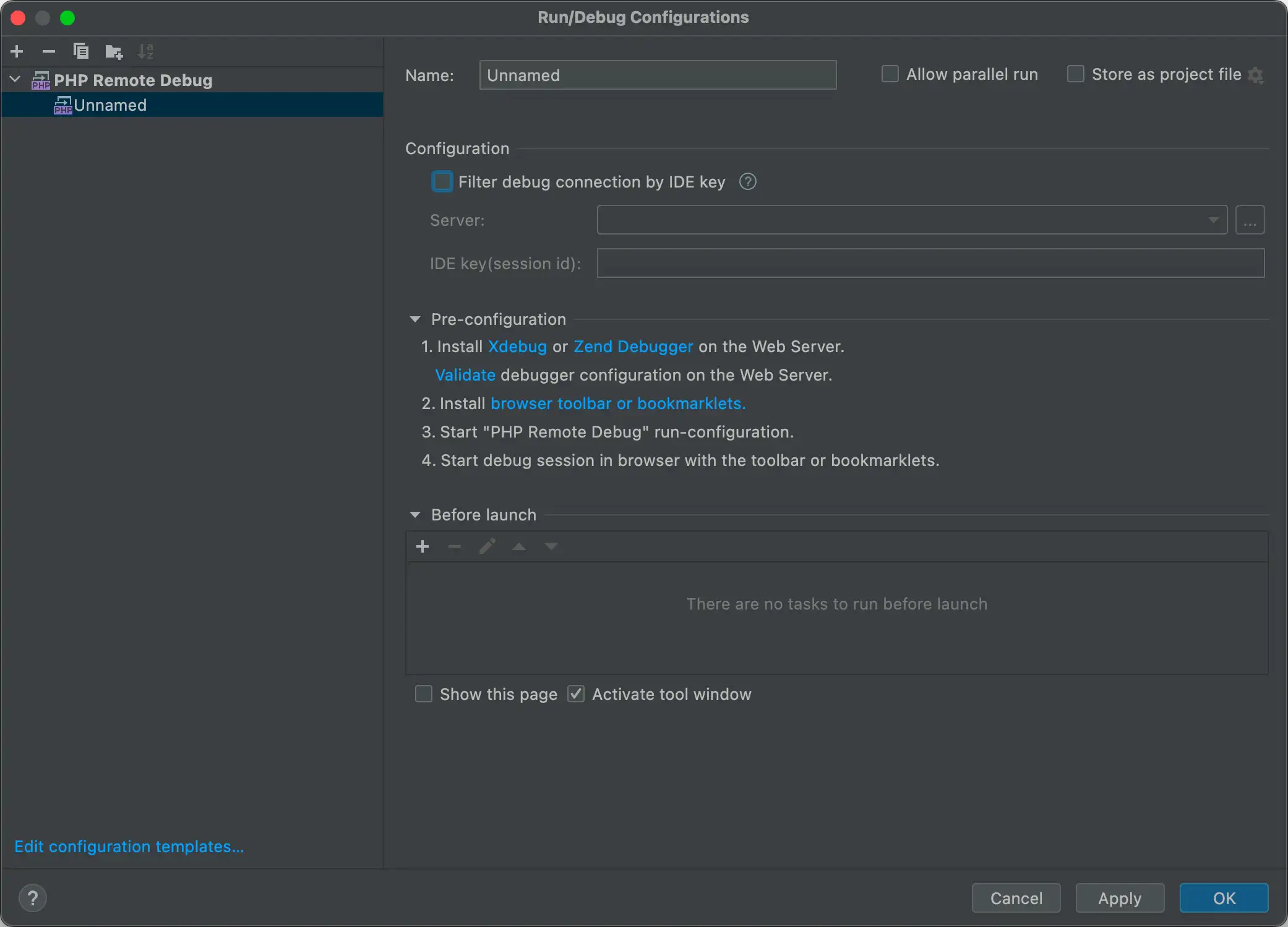Collapse the PHP Remote Debug group
The width and height of the screenshot is (1288, 927).
click(14, 79)
